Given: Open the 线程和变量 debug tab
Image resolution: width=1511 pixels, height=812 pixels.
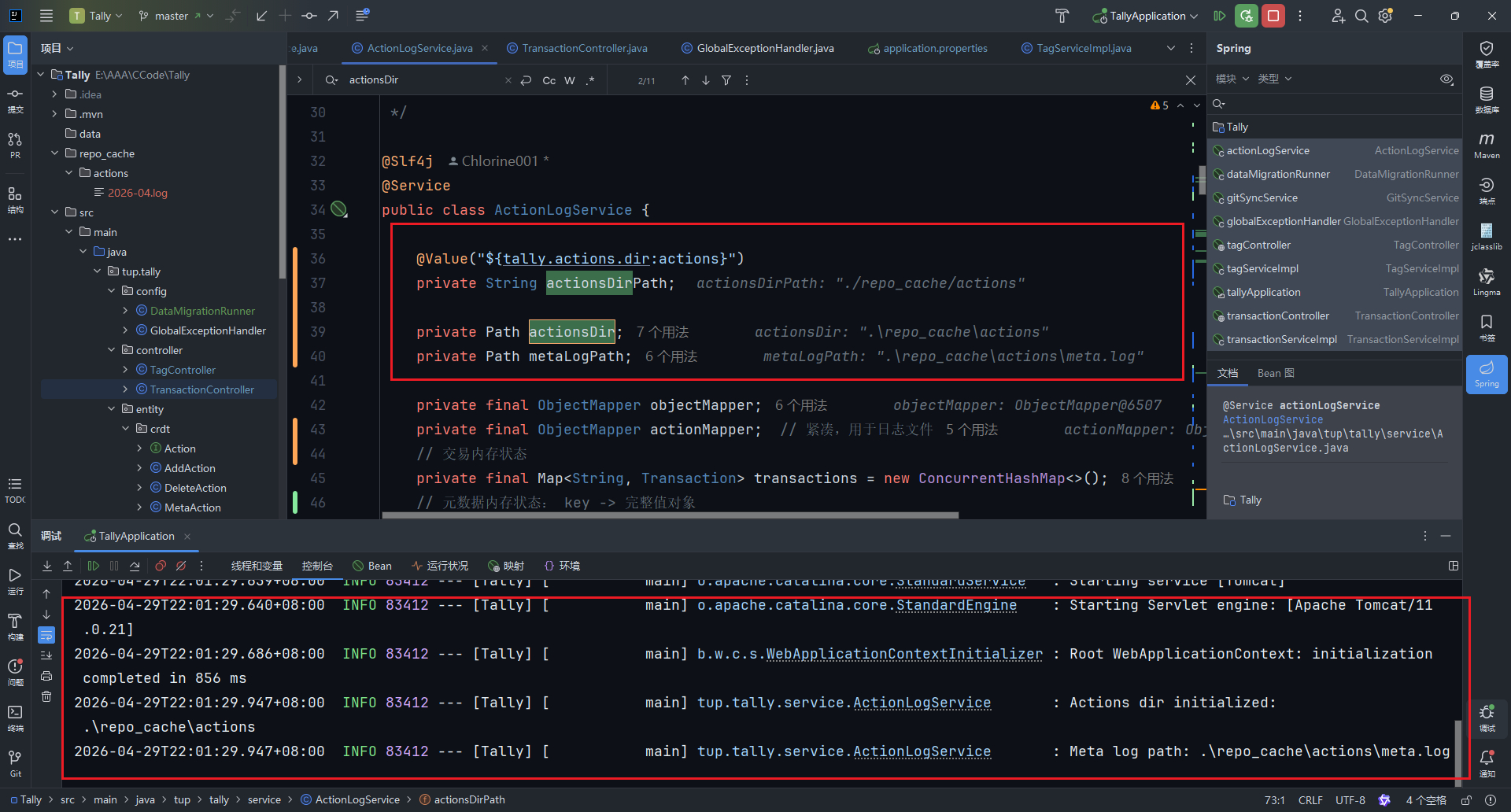Looking at the screenshot, I should tap(257, 566).
